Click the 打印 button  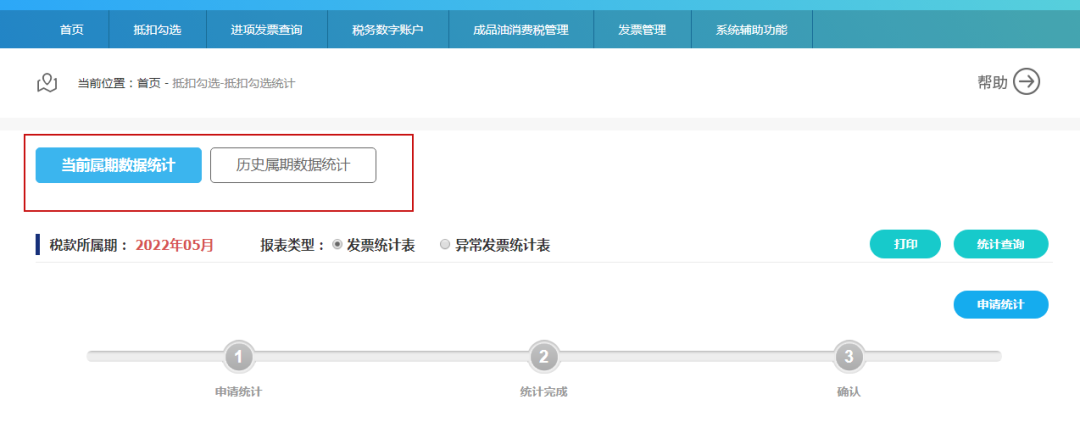905,244
